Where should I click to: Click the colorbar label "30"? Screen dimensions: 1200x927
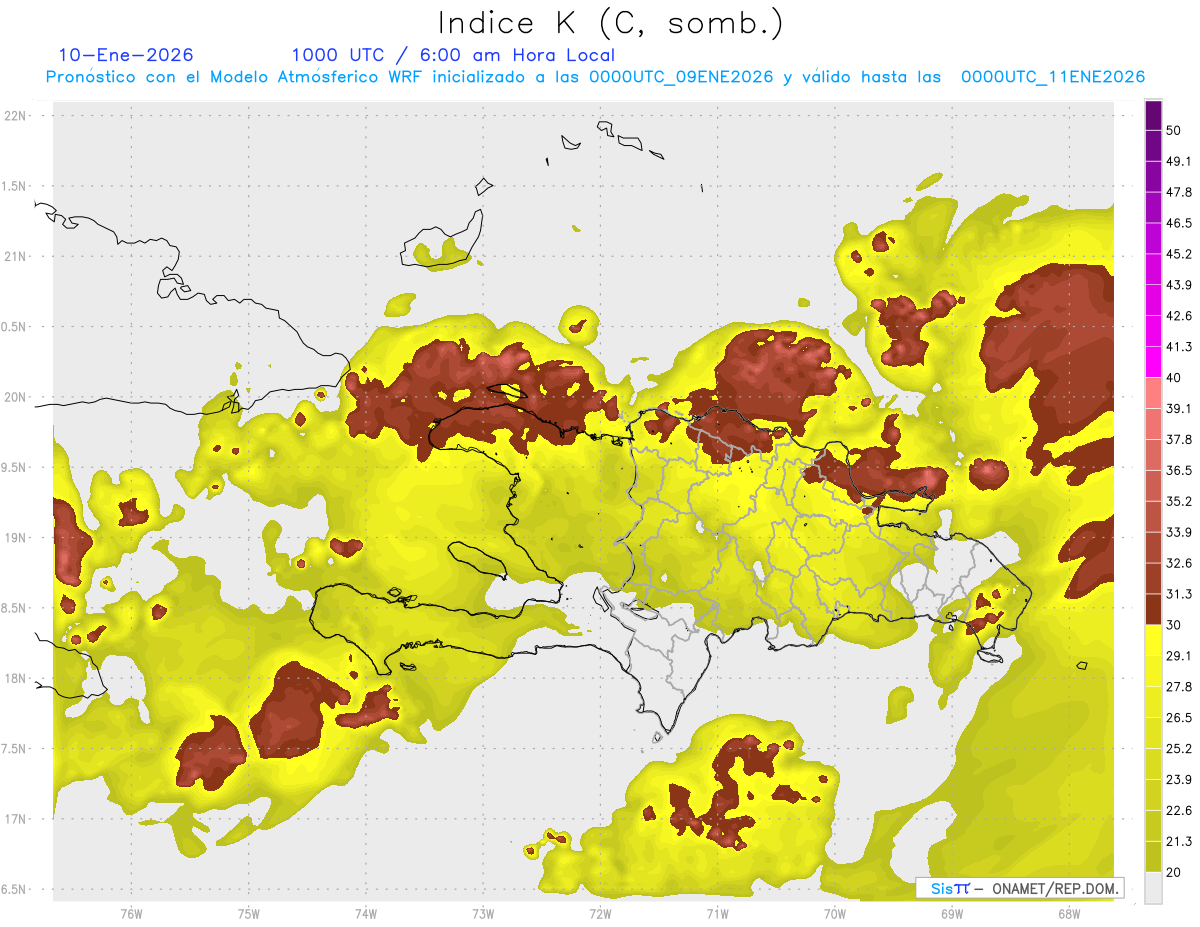[1173, 625]
